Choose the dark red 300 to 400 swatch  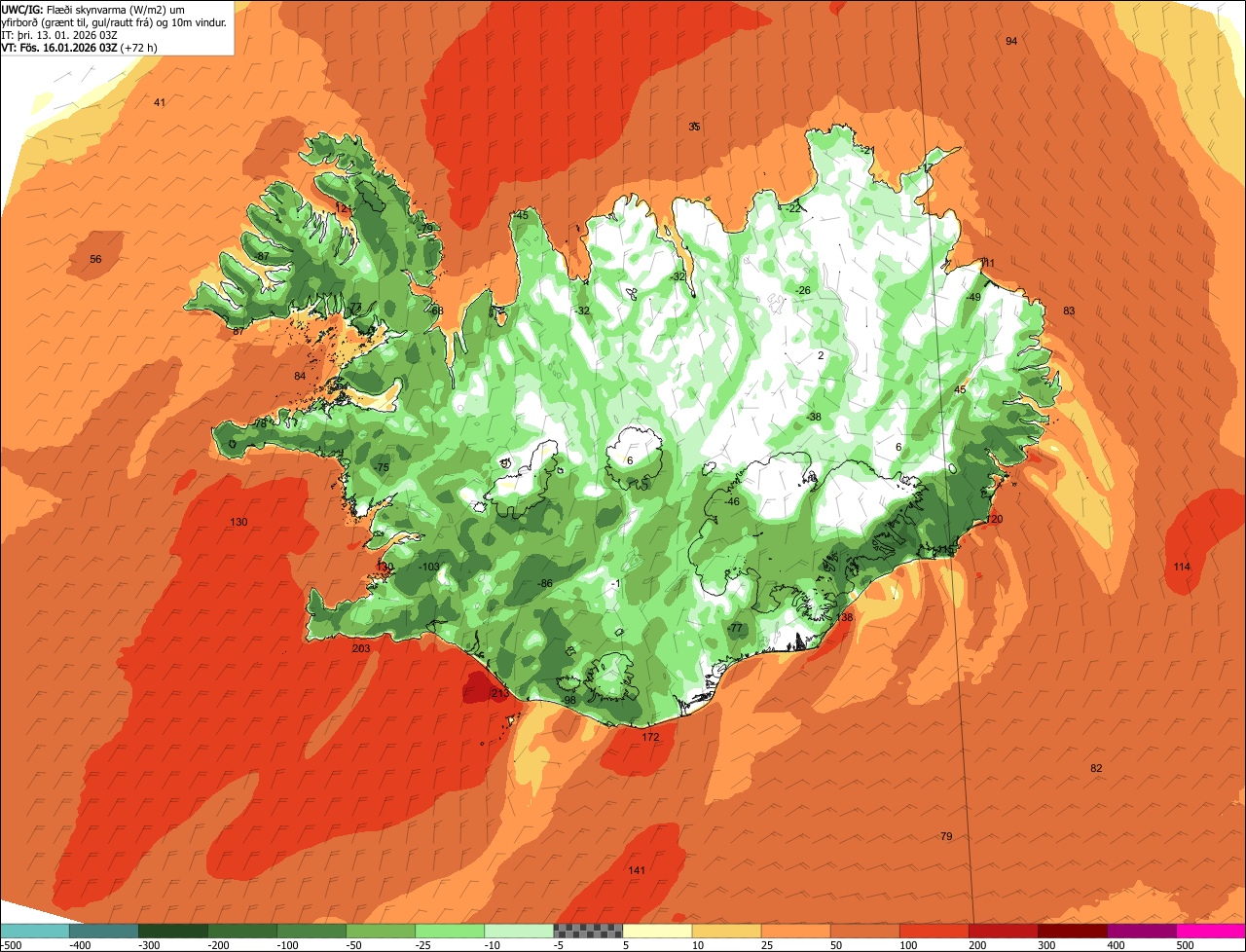click(1072, 931)
